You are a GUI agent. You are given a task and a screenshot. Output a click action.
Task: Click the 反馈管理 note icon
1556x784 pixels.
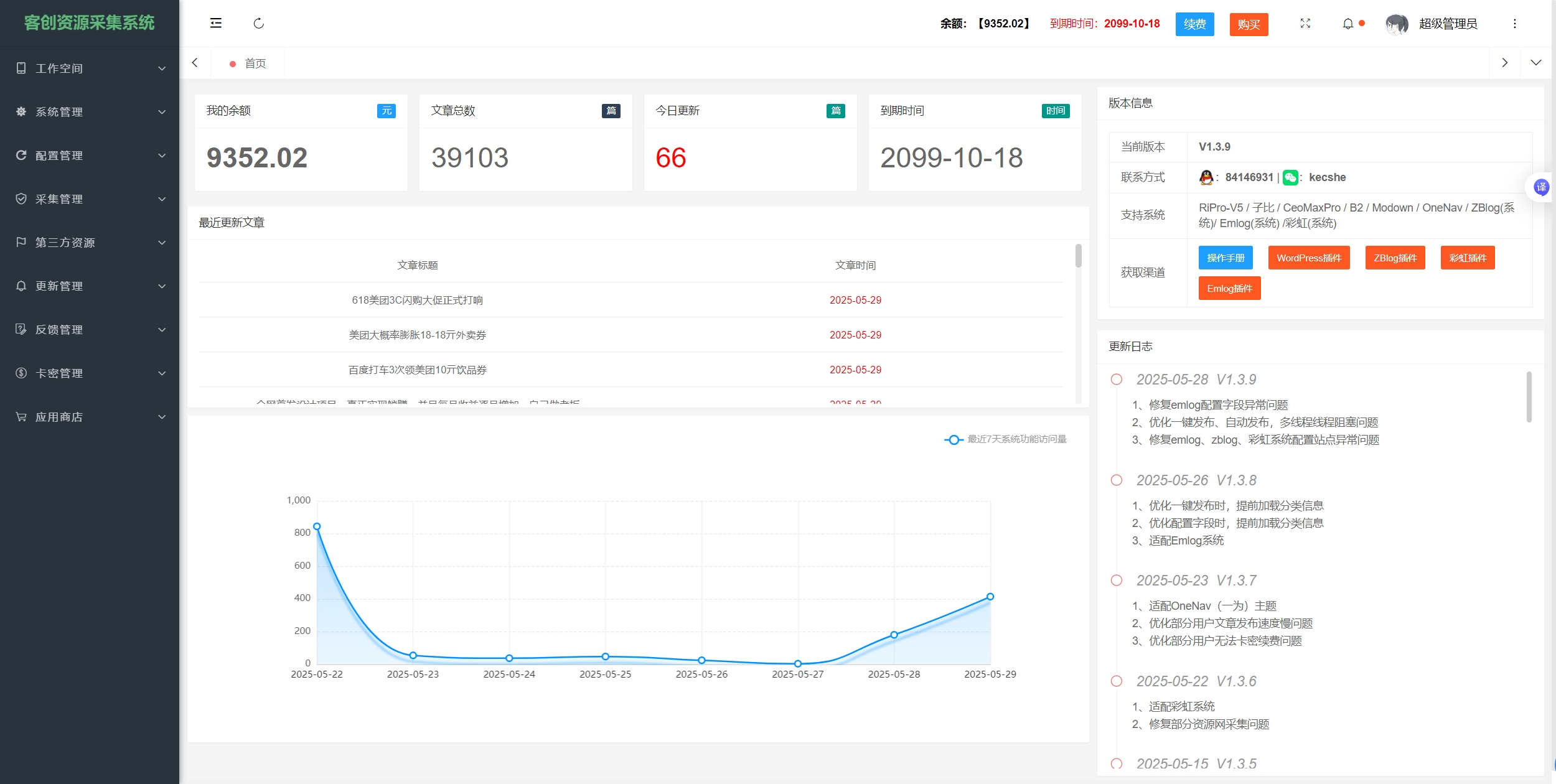pyautogui.click(x=21, y=329)
